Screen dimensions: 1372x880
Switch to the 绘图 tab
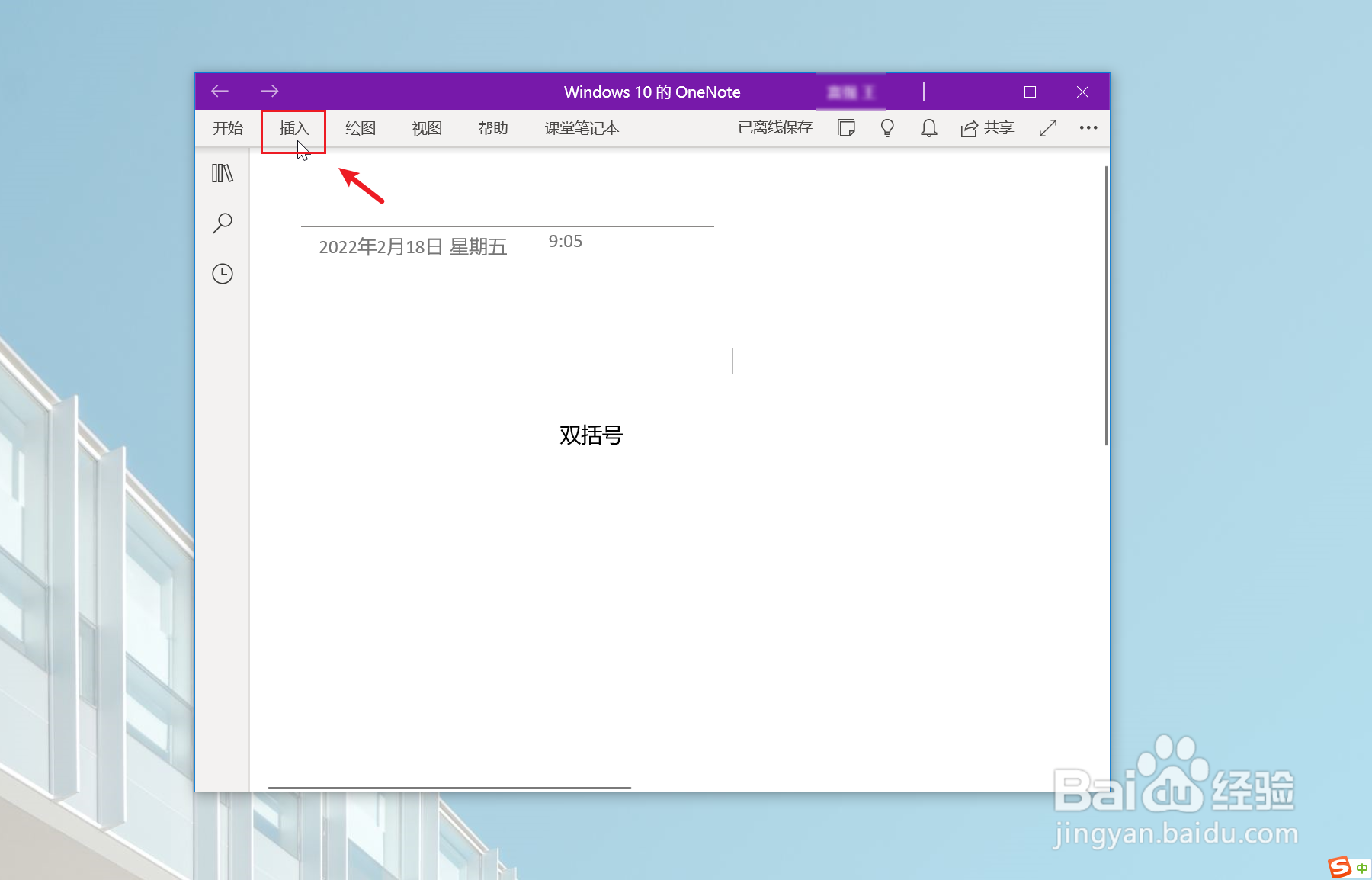click(361, 128)
